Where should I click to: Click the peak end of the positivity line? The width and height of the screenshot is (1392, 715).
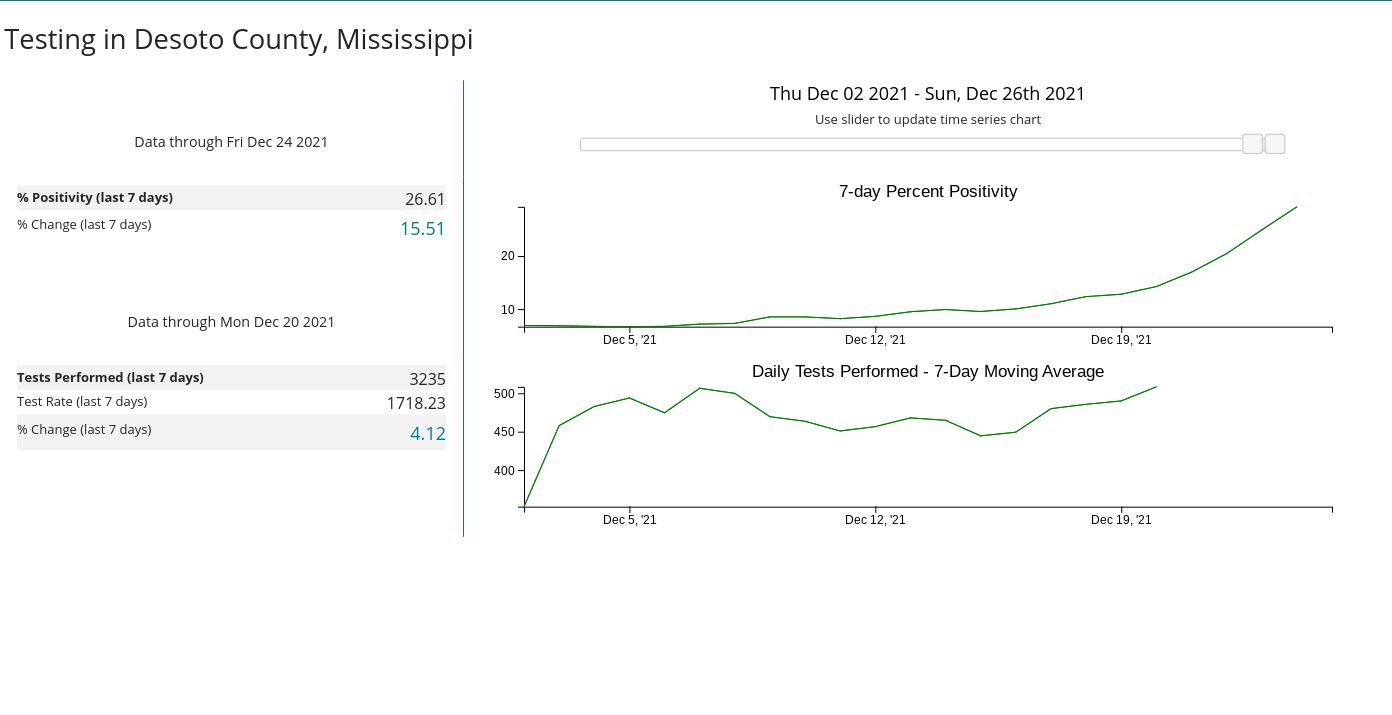(1297, 207)
